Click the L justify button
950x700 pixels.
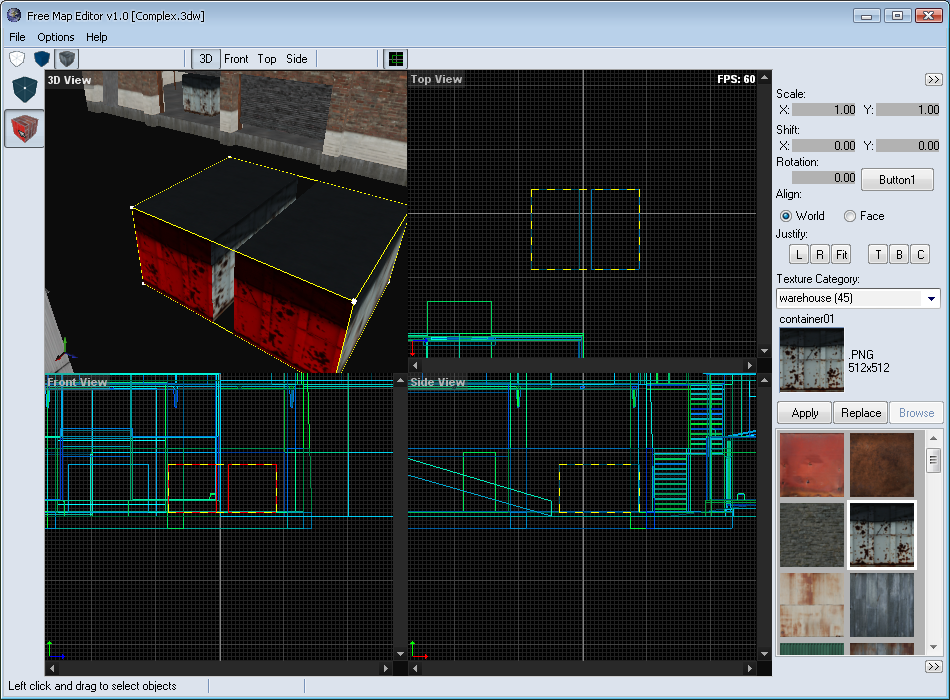[799, 255]
